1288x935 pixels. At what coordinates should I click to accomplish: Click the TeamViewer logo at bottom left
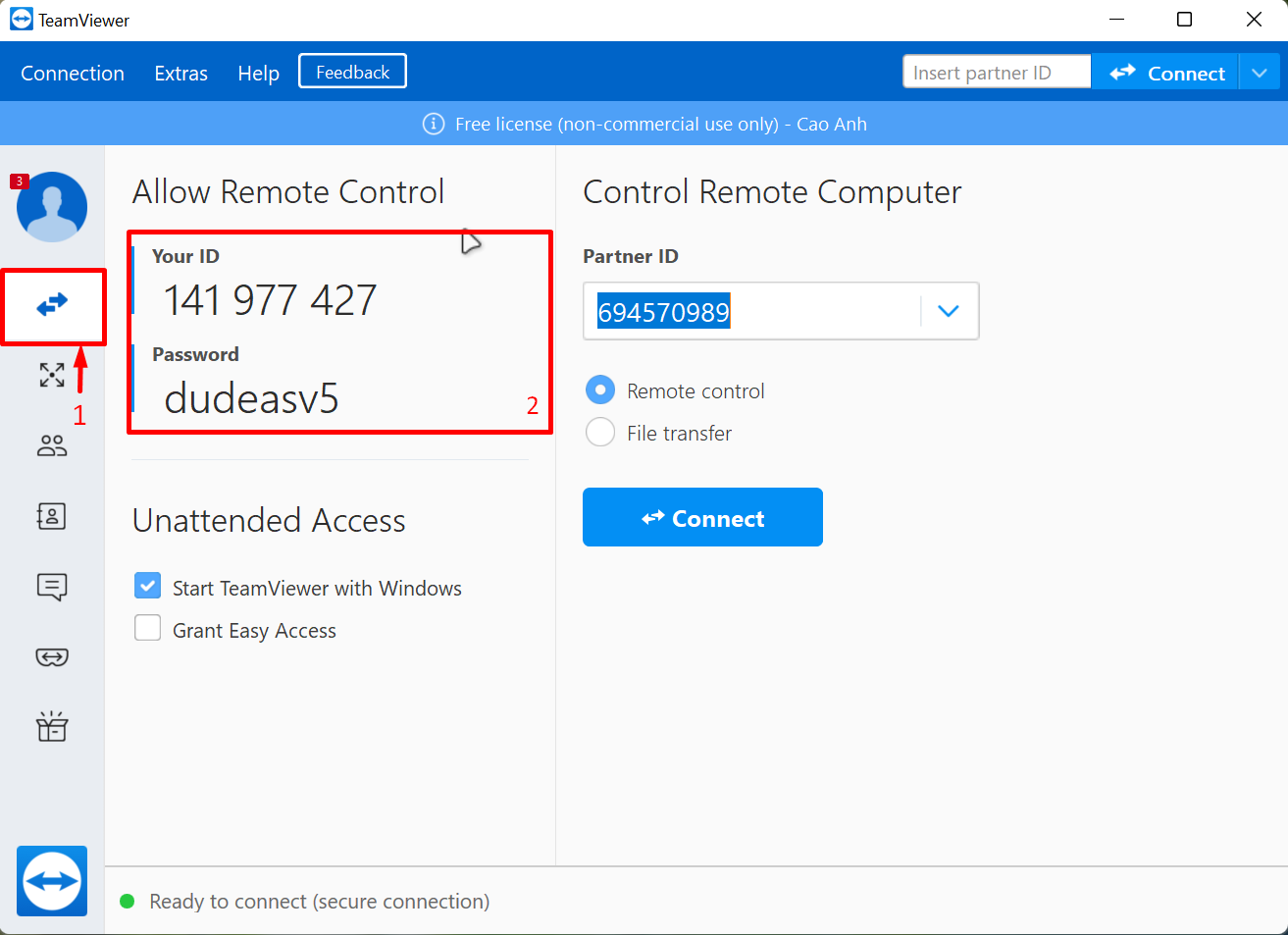coord(52,880)
